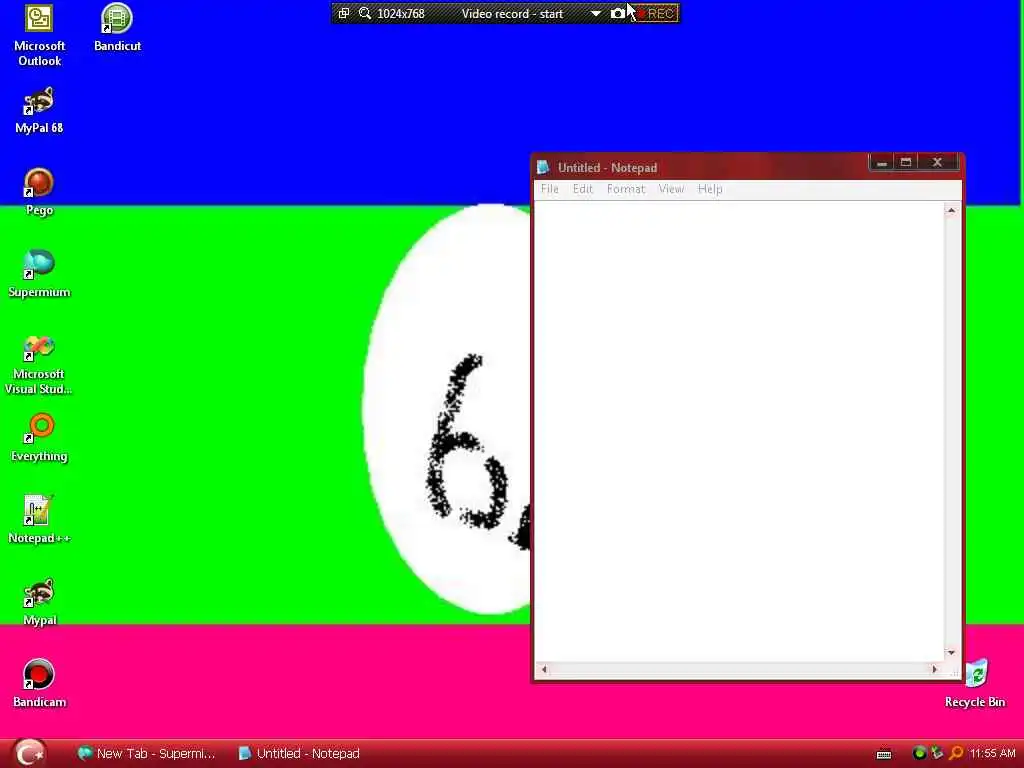Click the green round tray icon
The height and width of the screenshot is (768, 1024).
919,753
